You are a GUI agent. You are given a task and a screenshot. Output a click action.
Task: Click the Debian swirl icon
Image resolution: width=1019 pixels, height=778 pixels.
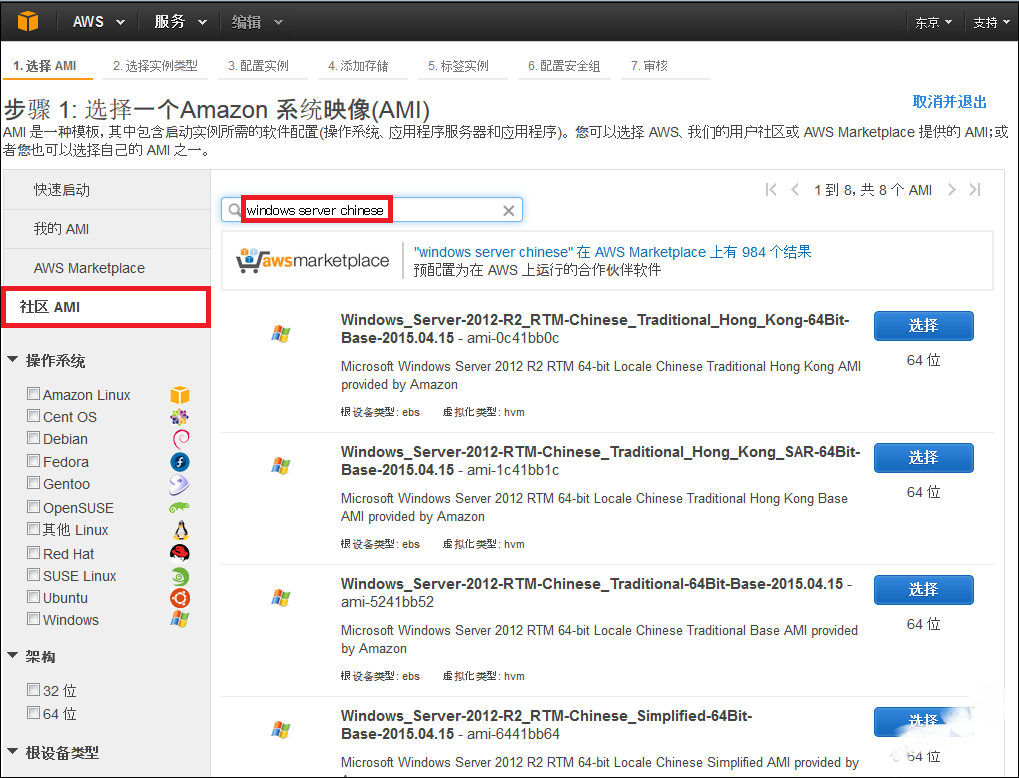coord(181,439)
